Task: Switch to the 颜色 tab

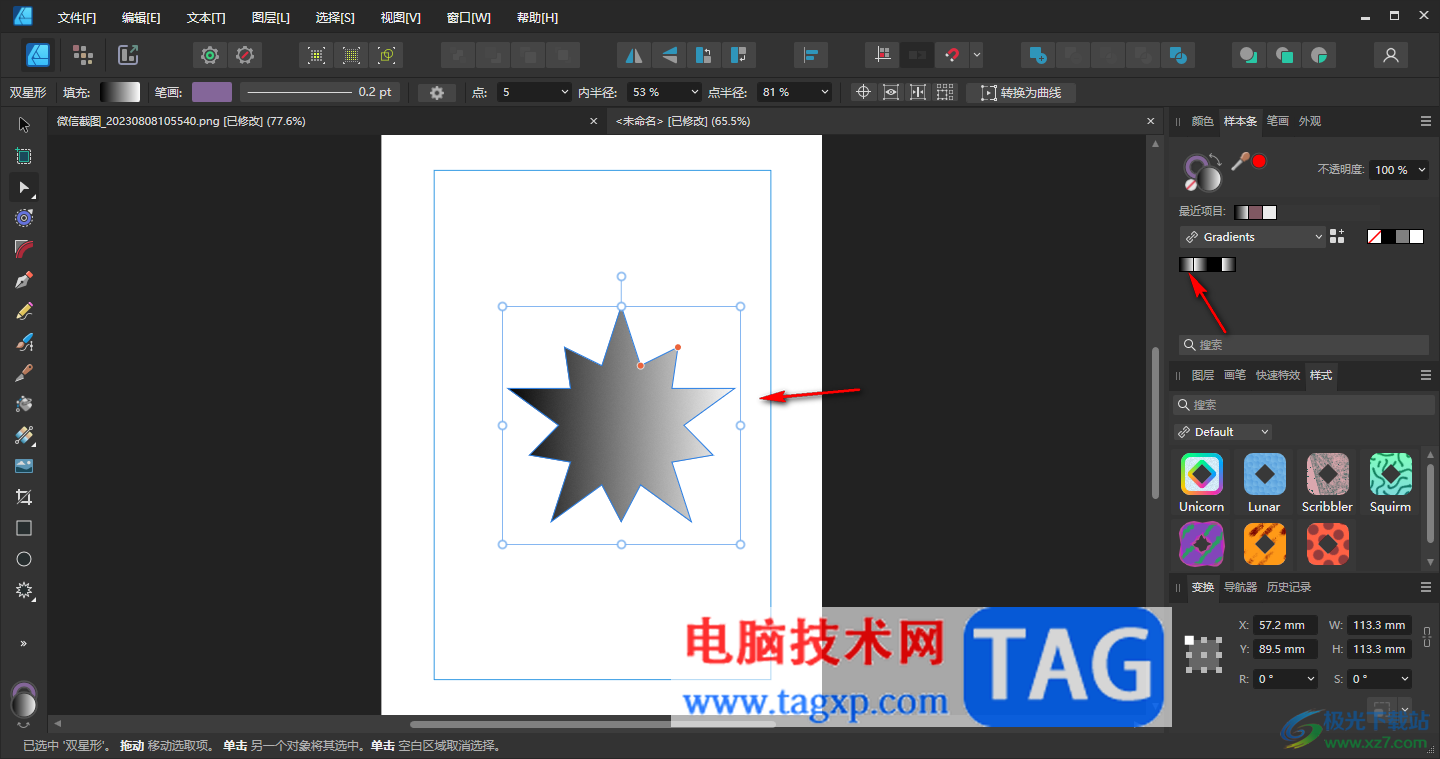Action: (1202, 121)
